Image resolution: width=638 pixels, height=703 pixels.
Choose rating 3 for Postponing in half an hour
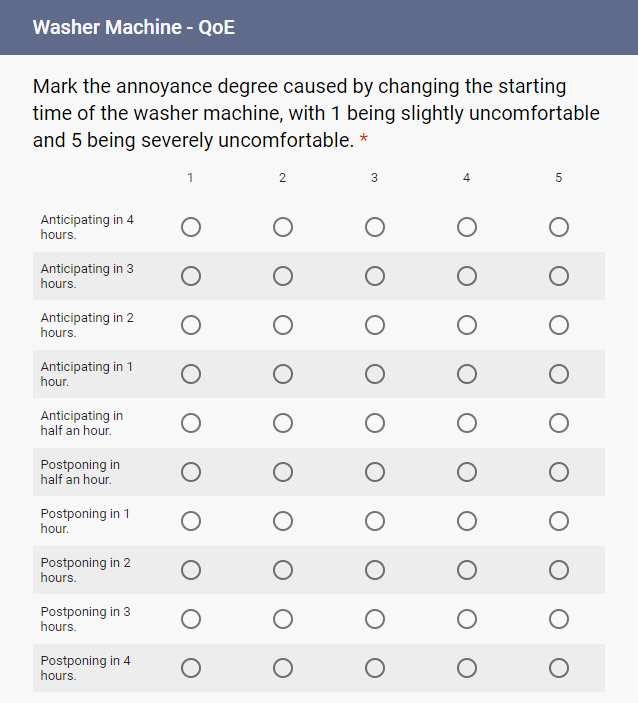click(x=375, y=472)
